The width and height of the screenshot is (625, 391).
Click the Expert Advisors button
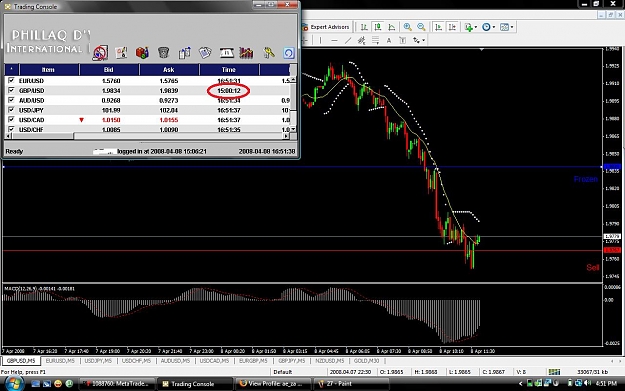pos(326,27)
